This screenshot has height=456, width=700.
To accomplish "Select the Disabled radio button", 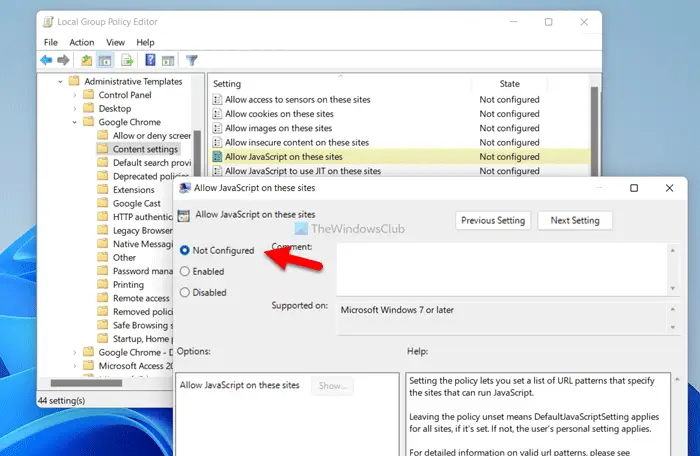I will point(184,293).
